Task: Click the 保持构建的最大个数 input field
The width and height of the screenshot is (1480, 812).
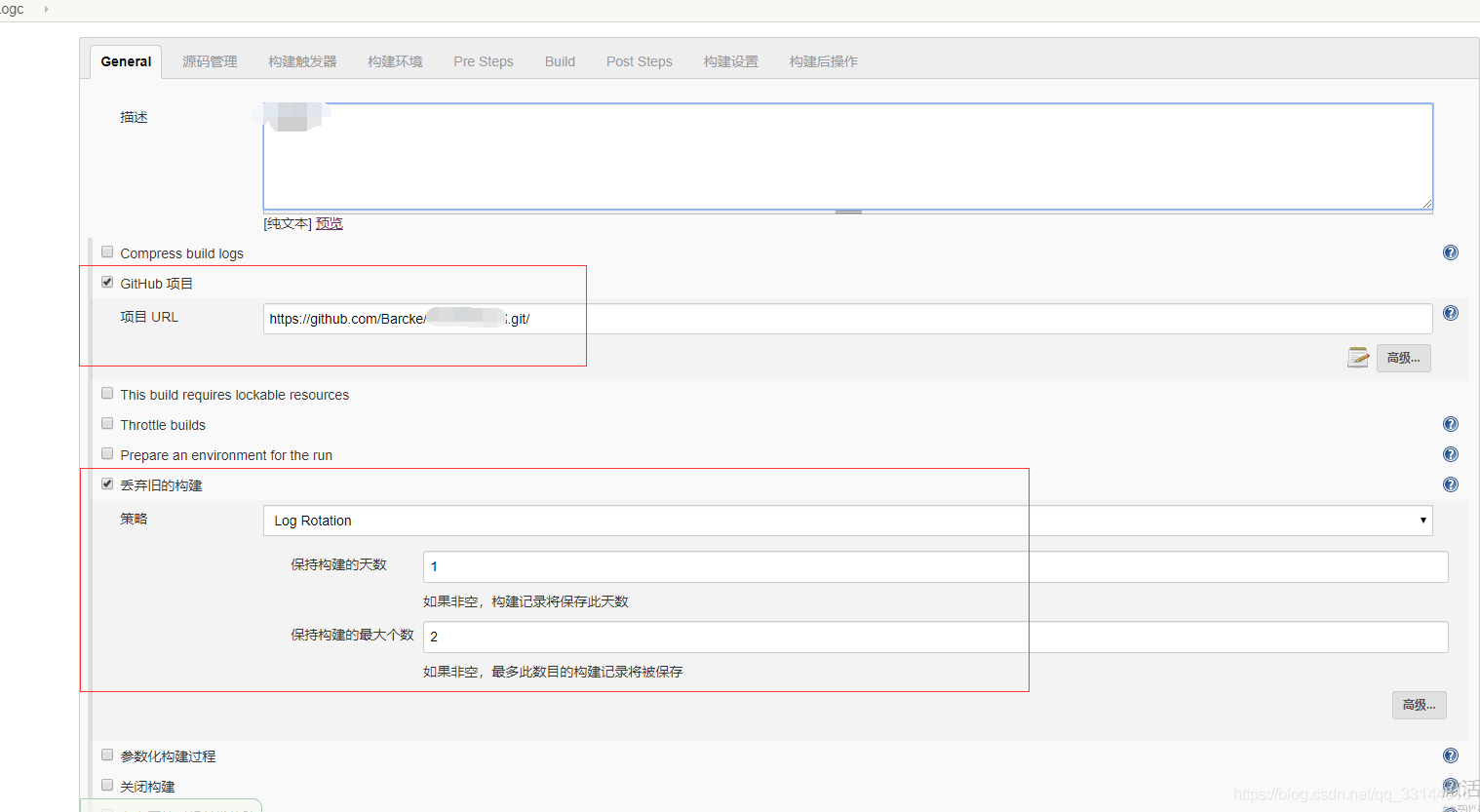Action: tap(935, 637)
